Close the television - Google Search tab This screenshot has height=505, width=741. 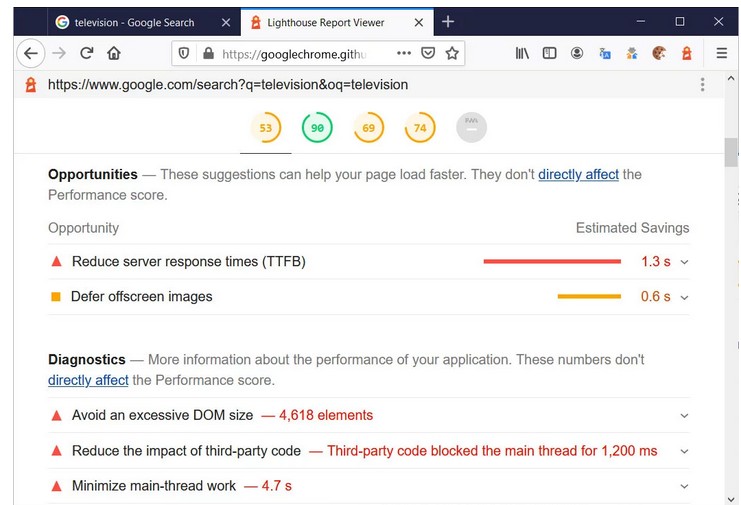pyautogui.click(x=226, y=22)
